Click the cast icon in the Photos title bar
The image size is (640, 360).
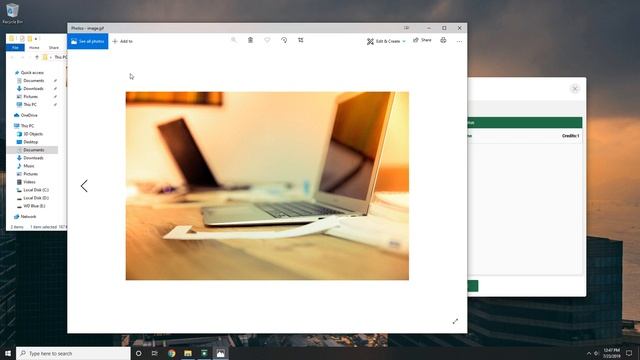pyautogui.click(x=407, y=28)
